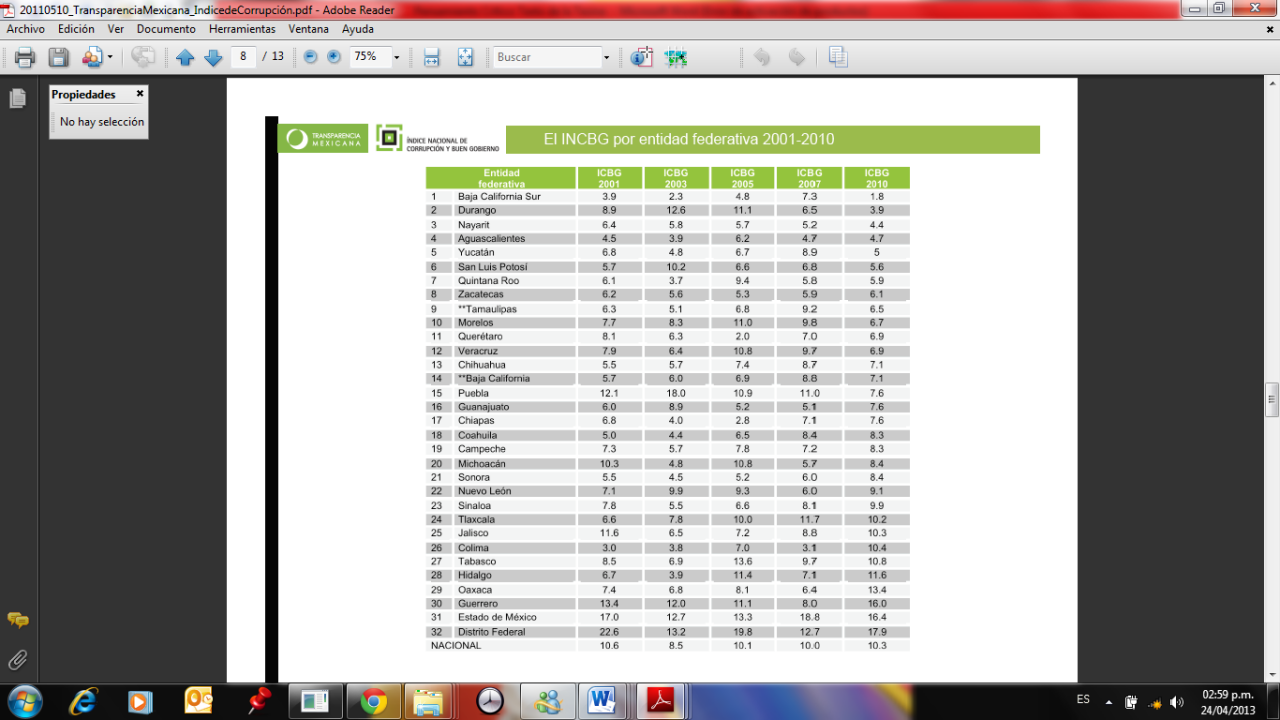Click in the Buscar search field
This screenshot has width=1280, height=720.
click(546, 57)
